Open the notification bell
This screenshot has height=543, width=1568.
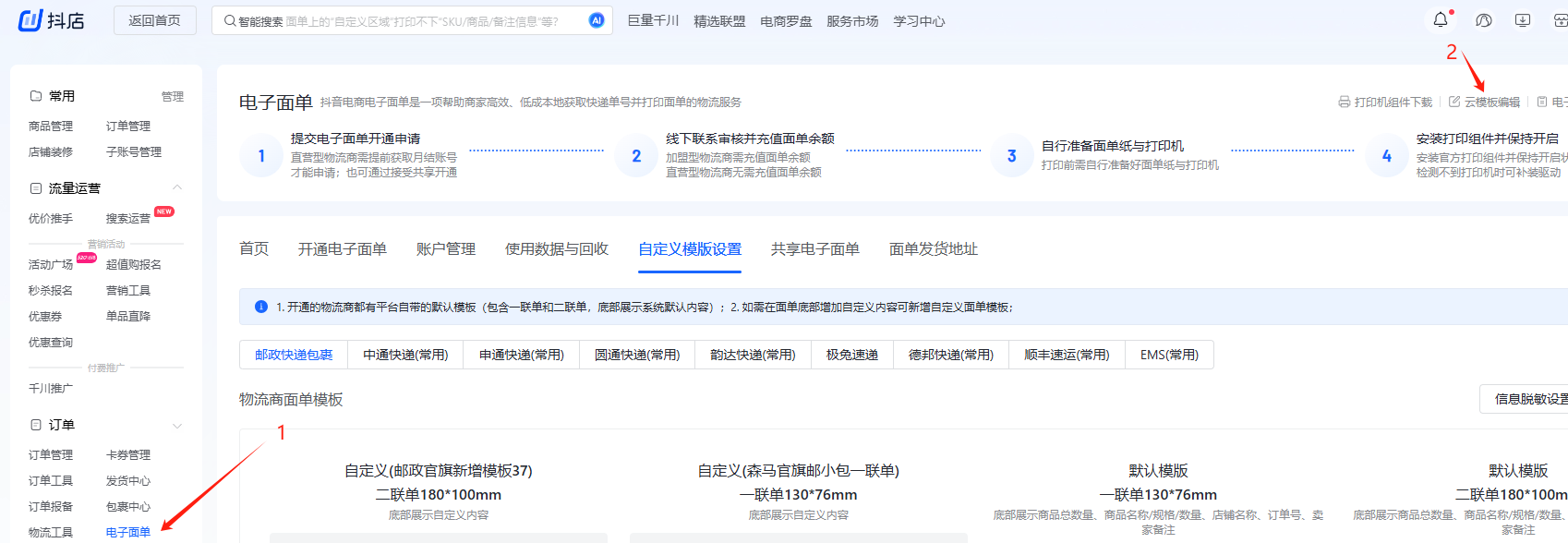[1441, 20]
